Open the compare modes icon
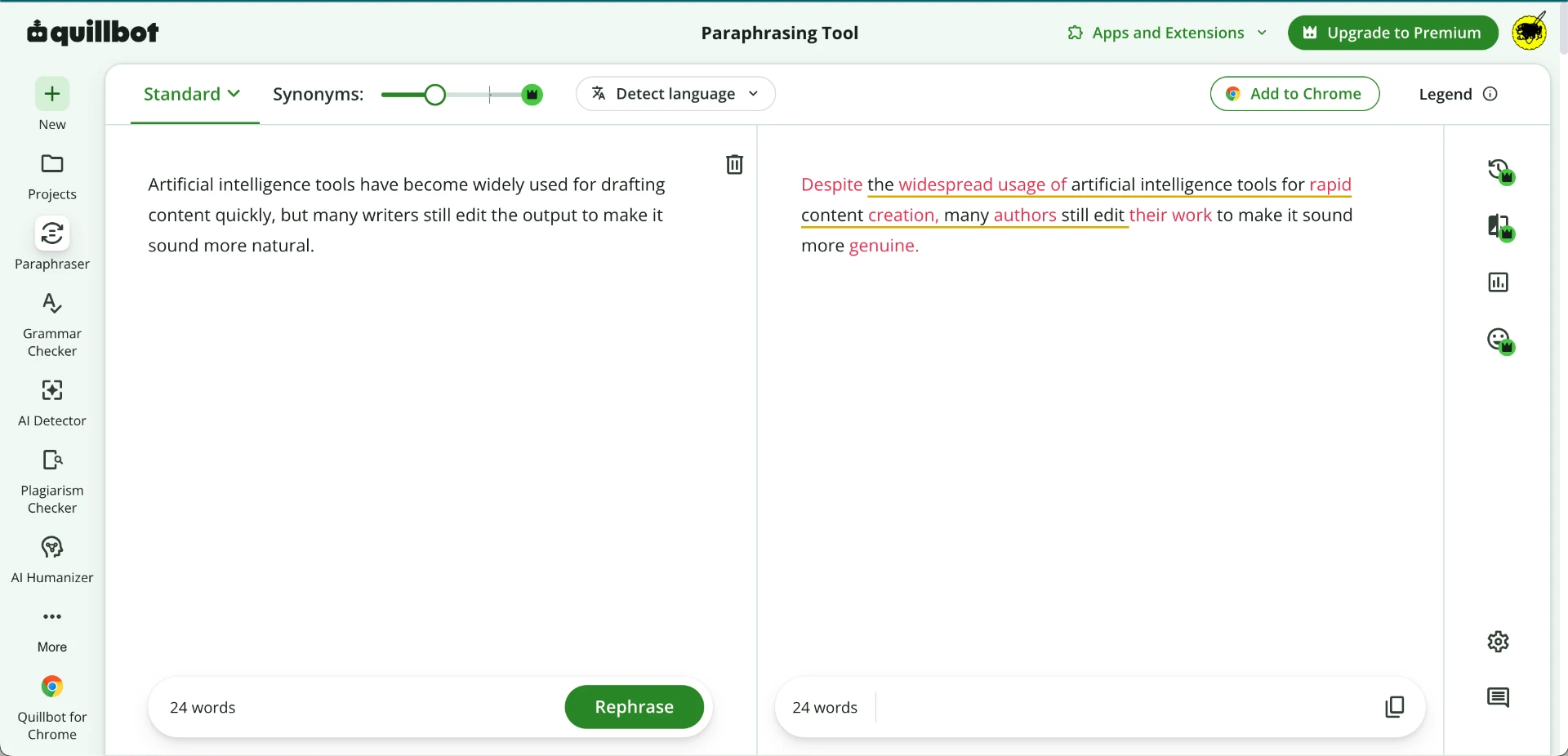 click(x=1500, y=228)
